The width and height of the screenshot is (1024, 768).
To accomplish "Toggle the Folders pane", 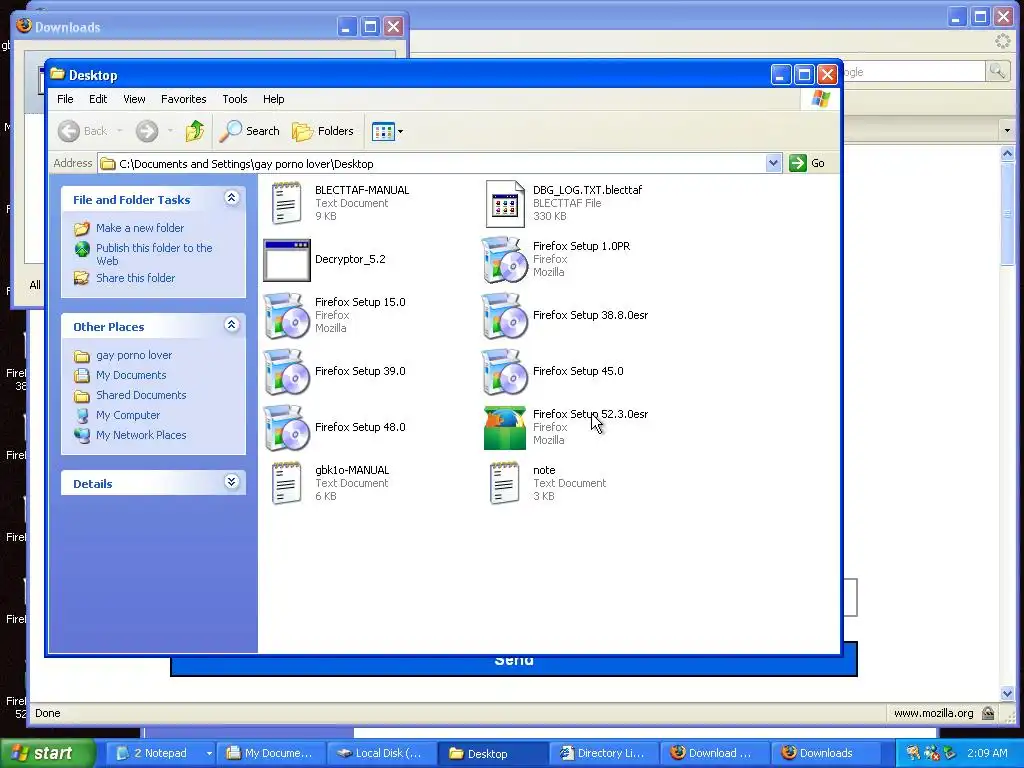I will click(x=323, y=131).
